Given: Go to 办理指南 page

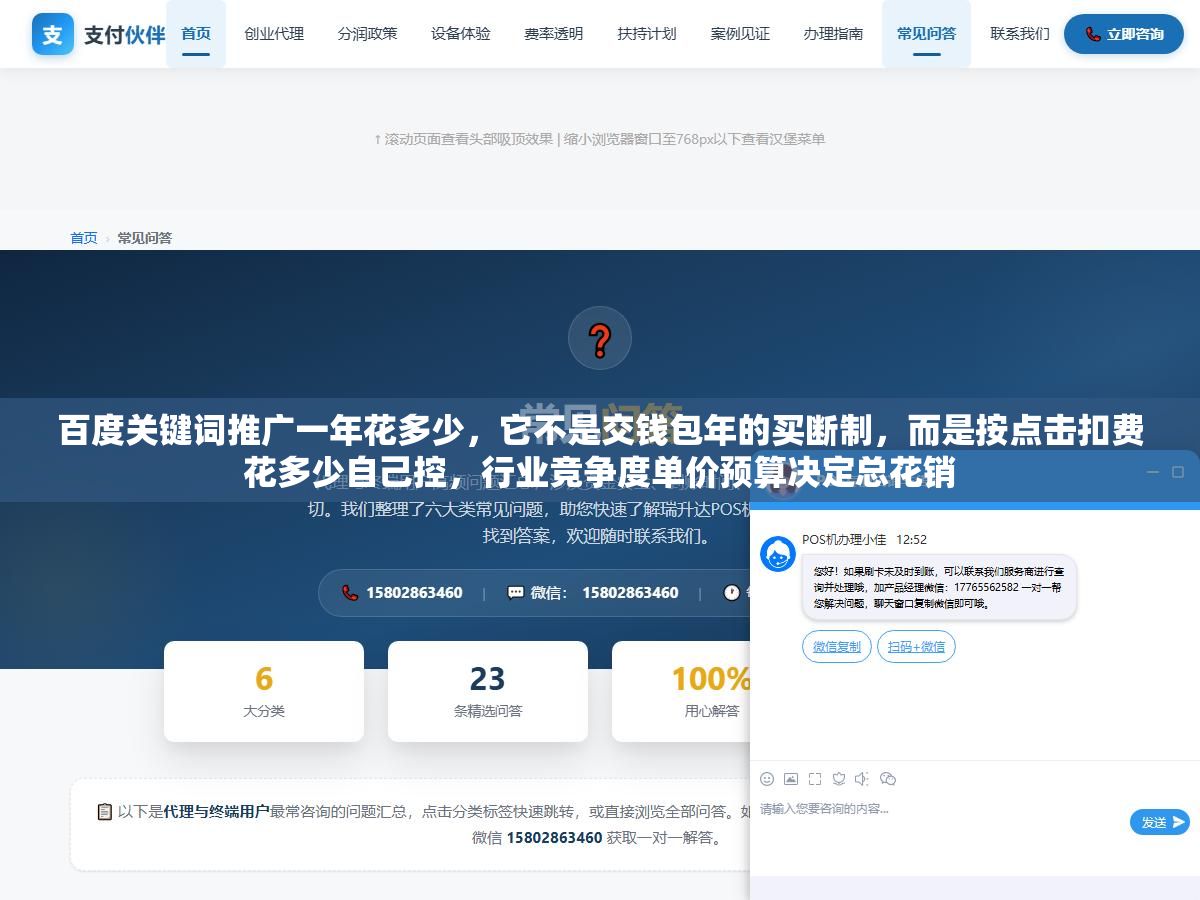Looking at the screenshot, I should coord(833,34).
